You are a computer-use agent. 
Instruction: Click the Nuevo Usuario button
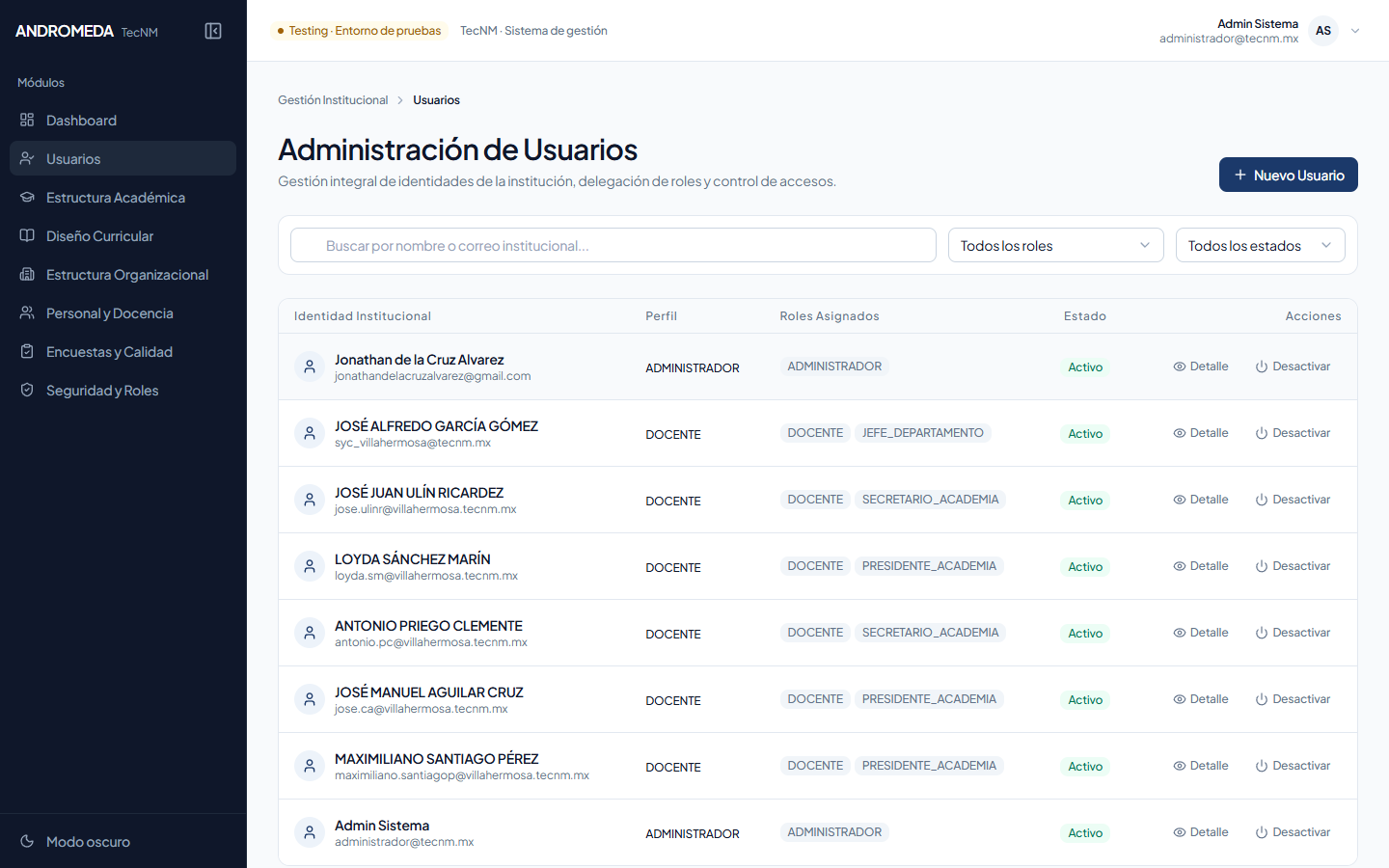coord(1289,175)
